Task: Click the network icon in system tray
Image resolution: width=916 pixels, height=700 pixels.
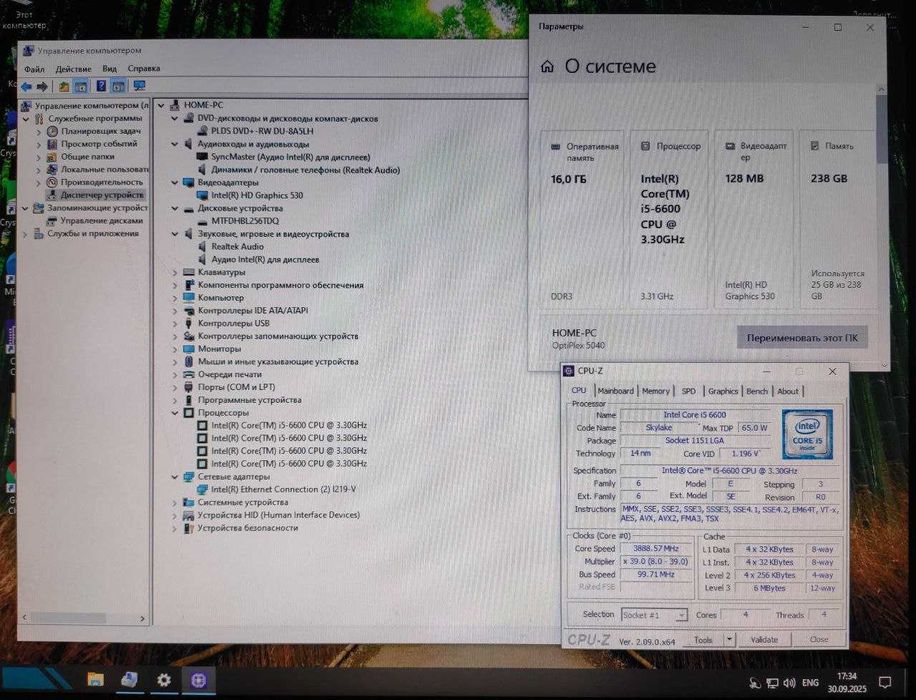Action: coord(772,682)
